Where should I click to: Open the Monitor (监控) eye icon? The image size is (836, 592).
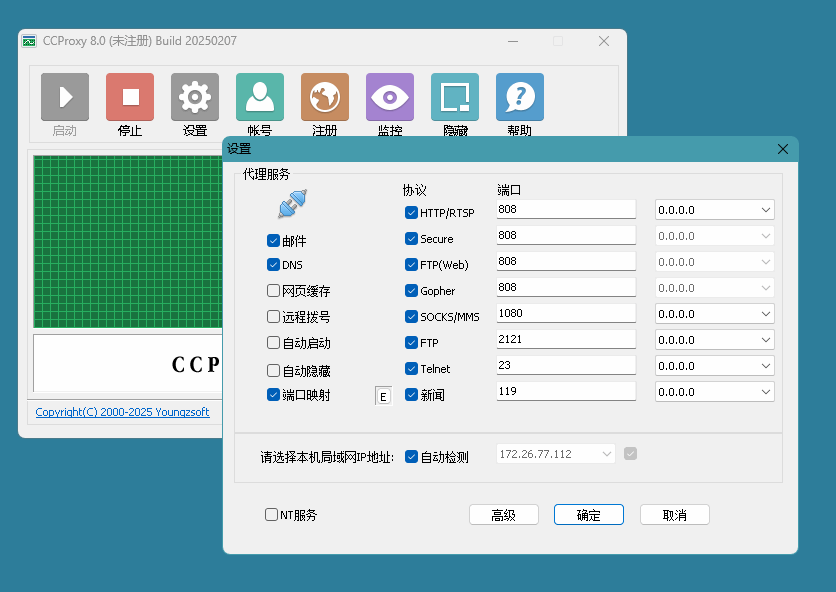(x=390, y=97)
